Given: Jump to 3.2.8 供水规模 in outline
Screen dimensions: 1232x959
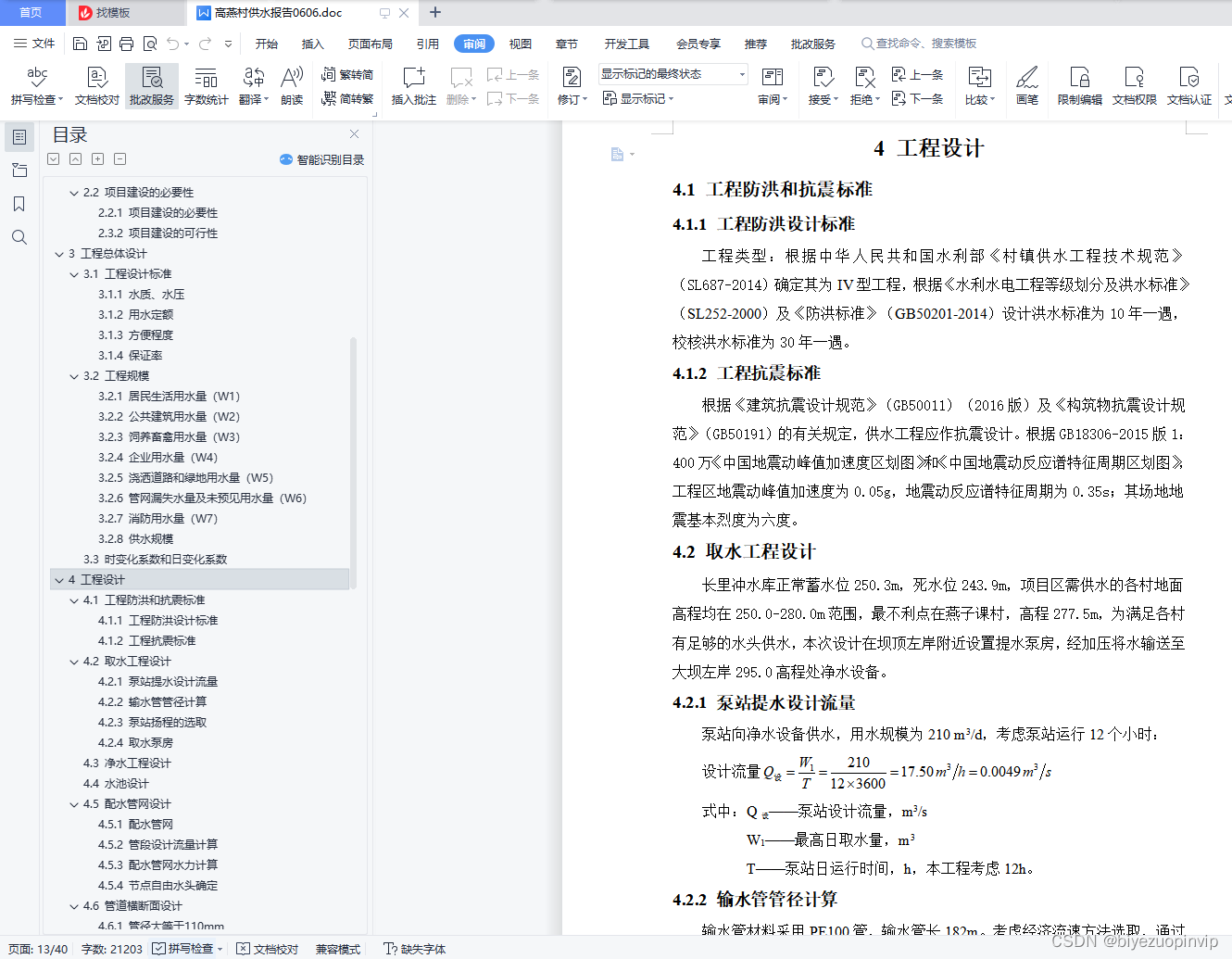Looking at the screenshot, I should coord(136,539).
